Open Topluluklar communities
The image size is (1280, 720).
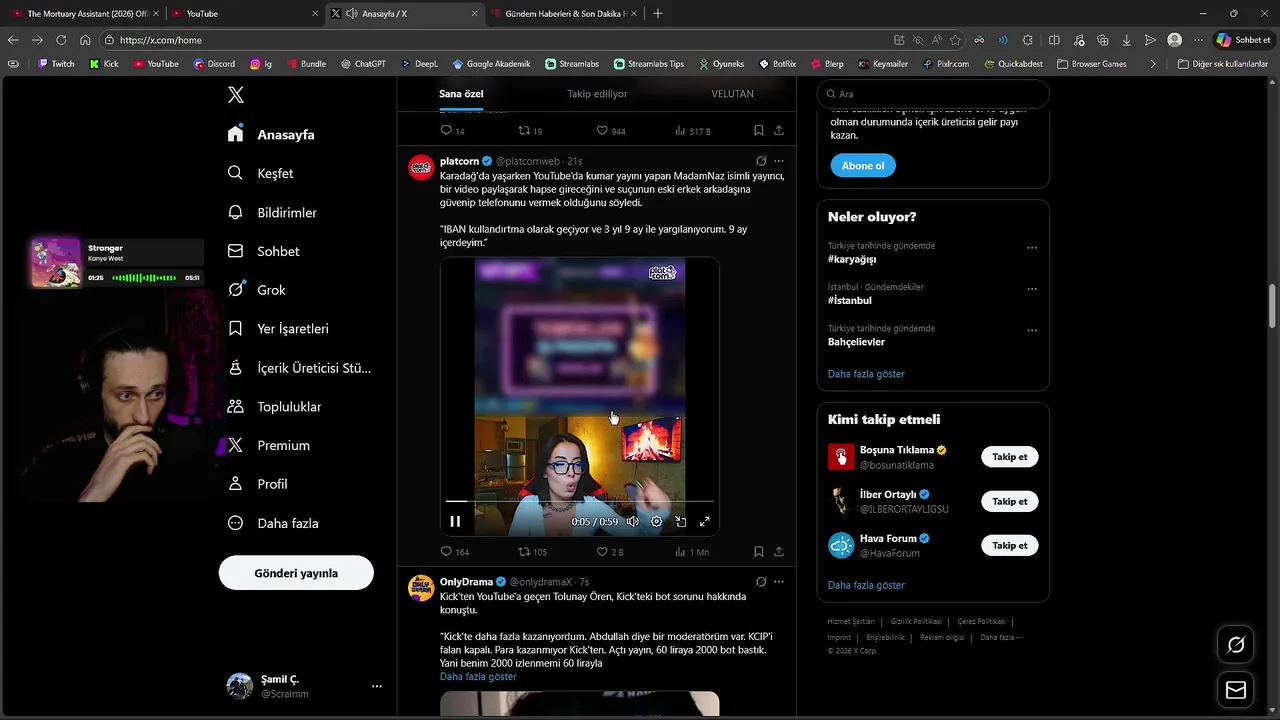[x=274, y=406]
